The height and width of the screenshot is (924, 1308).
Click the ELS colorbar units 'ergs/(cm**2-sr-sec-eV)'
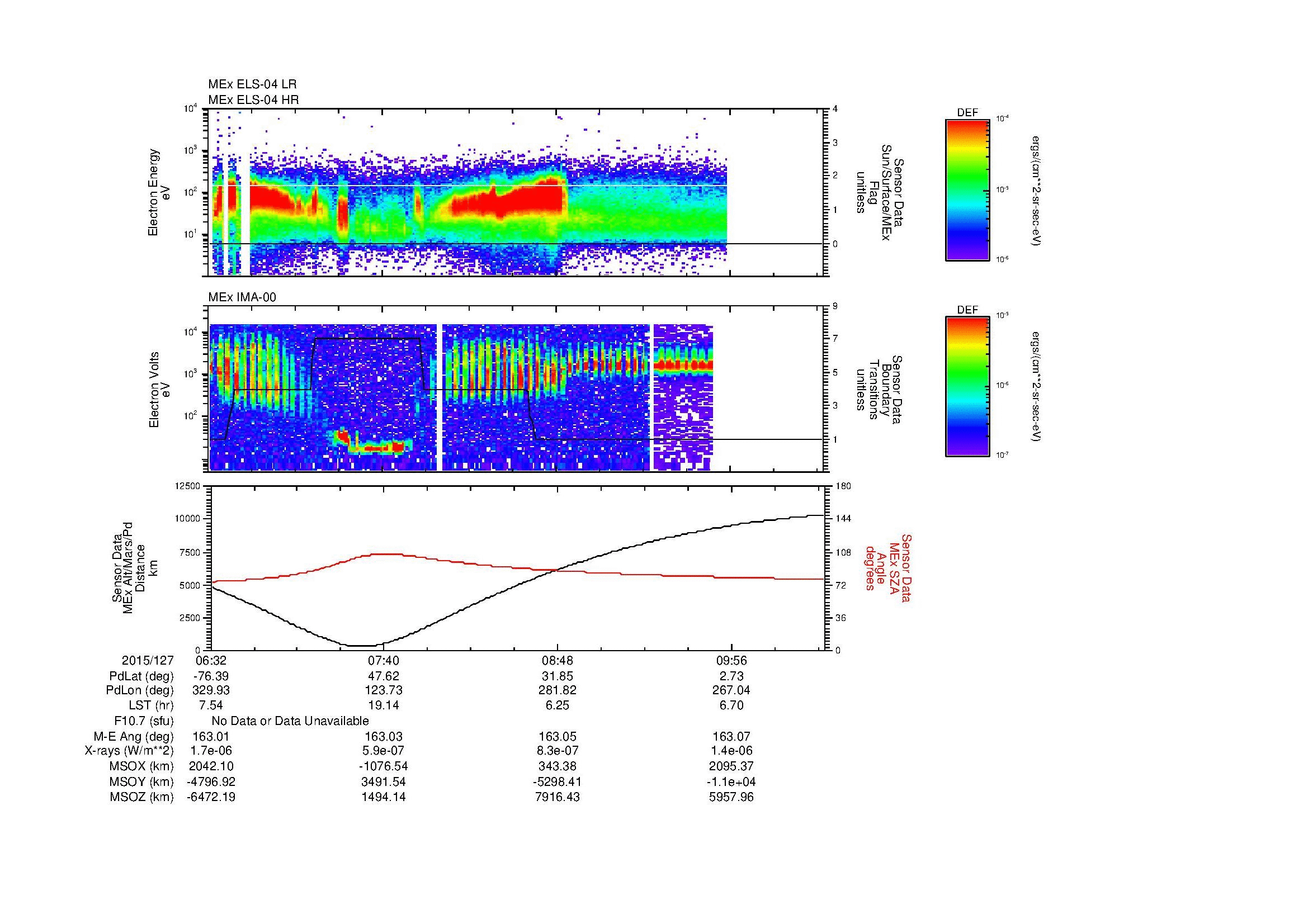point(1036,191)
